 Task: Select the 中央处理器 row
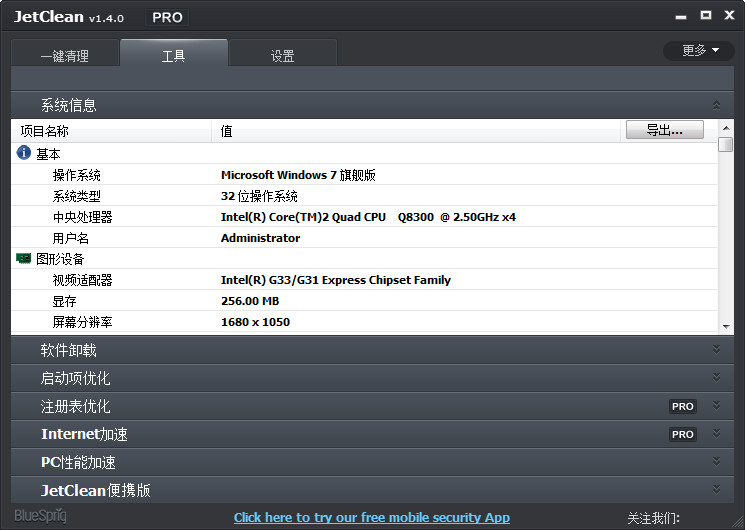364,217
